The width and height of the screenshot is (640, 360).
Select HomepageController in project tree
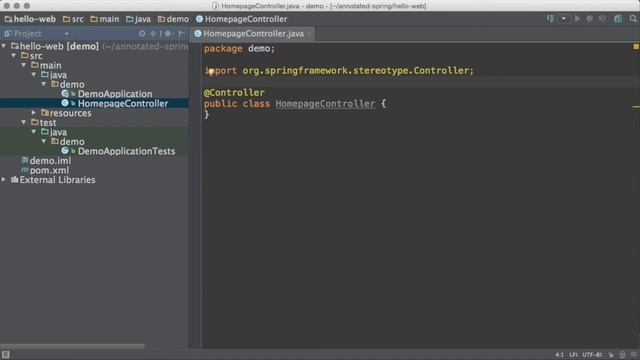point(122,104)
